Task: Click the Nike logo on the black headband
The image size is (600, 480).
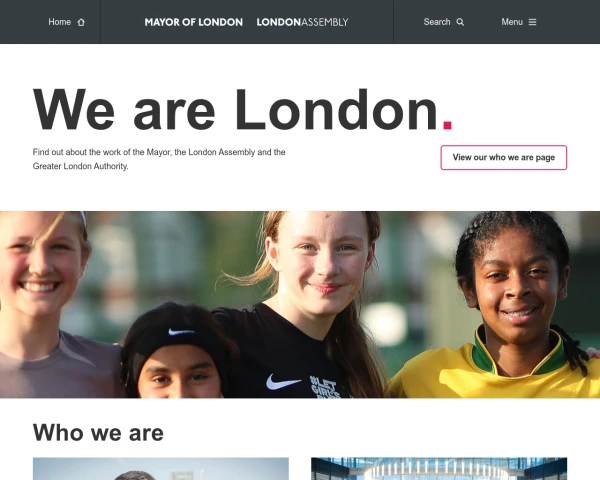Action: 181,331
